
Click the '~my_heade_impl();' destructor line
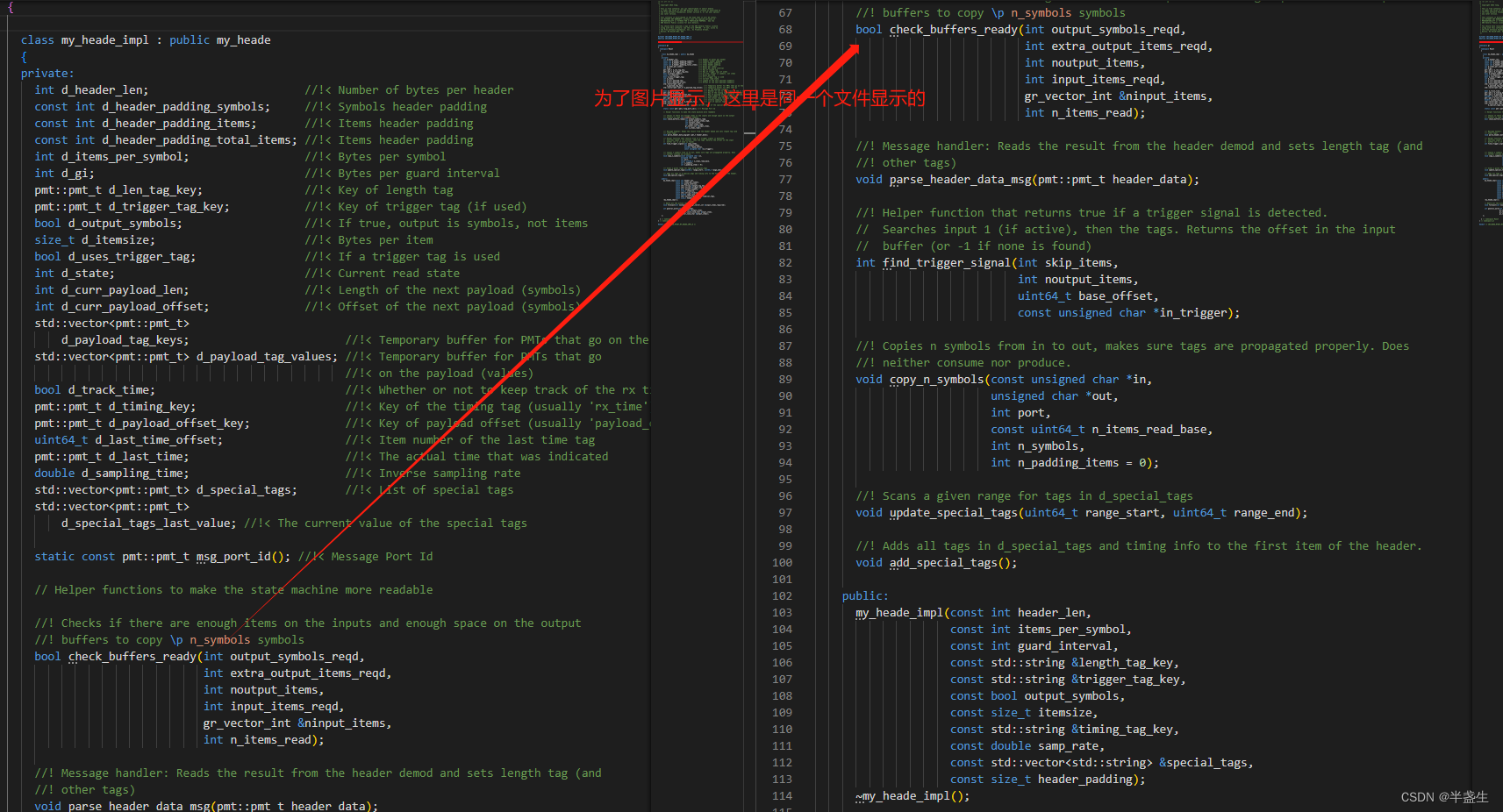point(913,796)
